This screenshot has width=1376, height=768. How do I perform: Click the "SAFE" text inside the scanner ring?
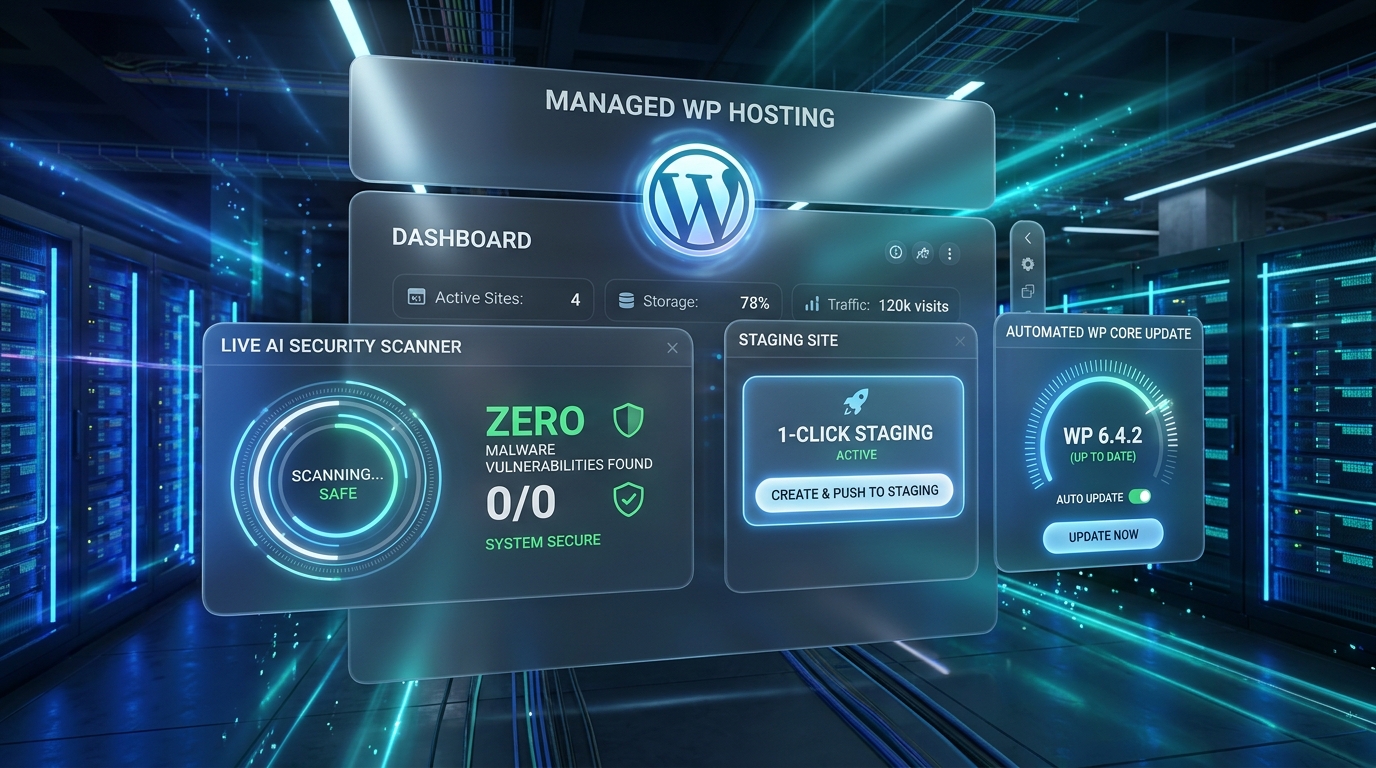point(338,494)
